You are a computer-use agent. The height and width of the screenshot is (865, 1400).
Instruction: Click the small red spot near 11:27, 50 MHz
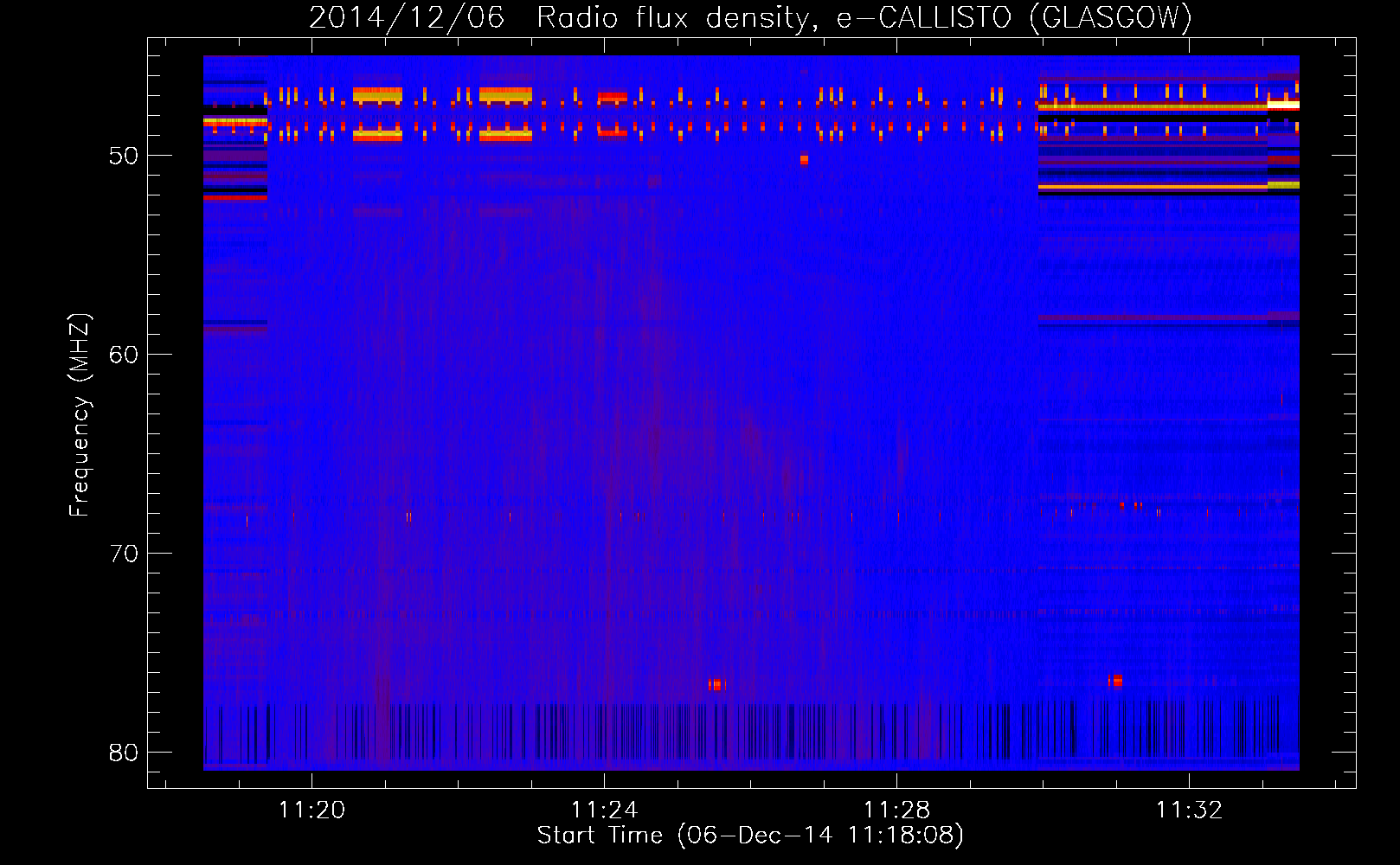804,159
